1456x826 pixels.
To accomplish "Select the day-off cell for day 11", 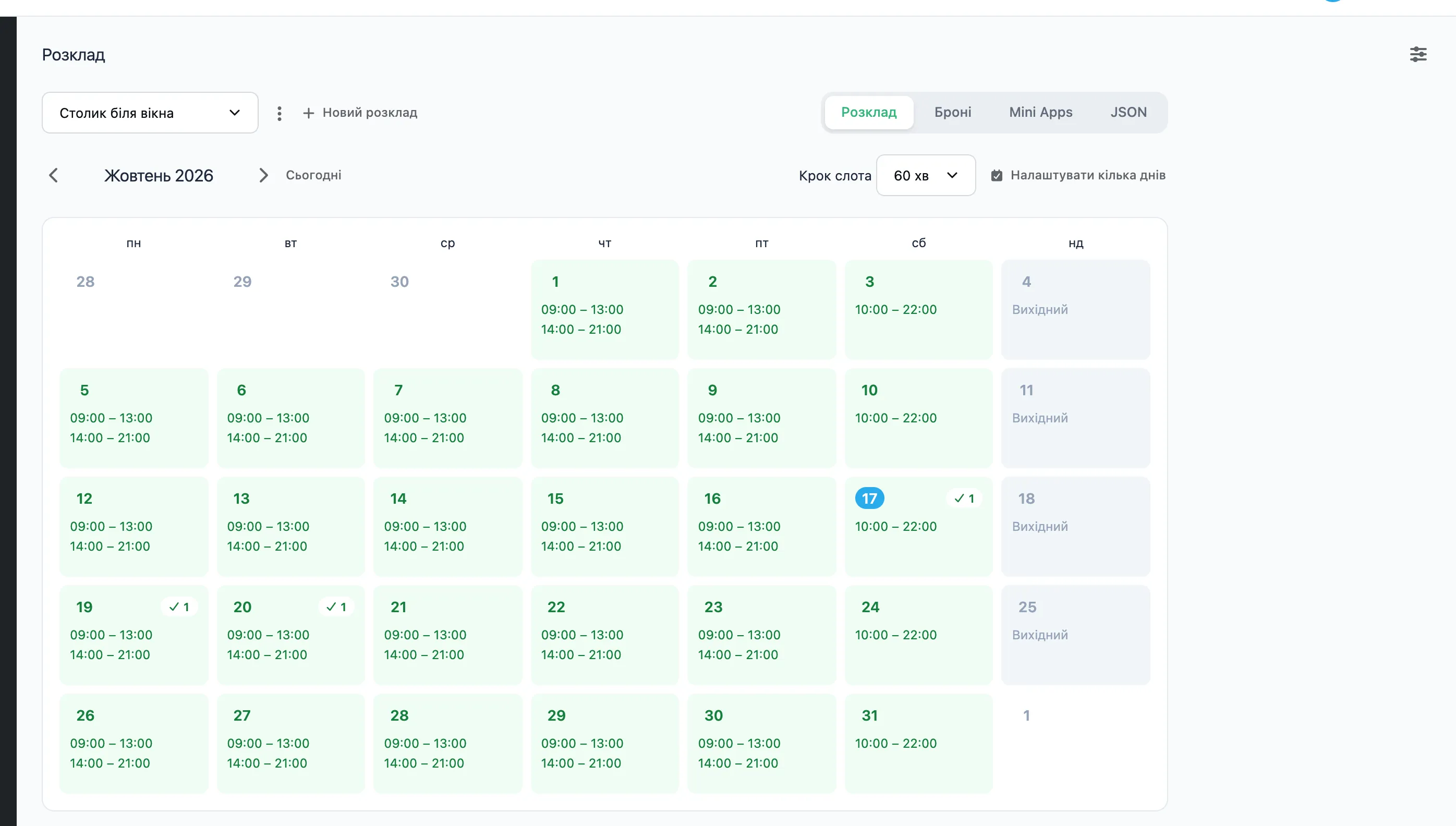I will (x=1075, y=418).
